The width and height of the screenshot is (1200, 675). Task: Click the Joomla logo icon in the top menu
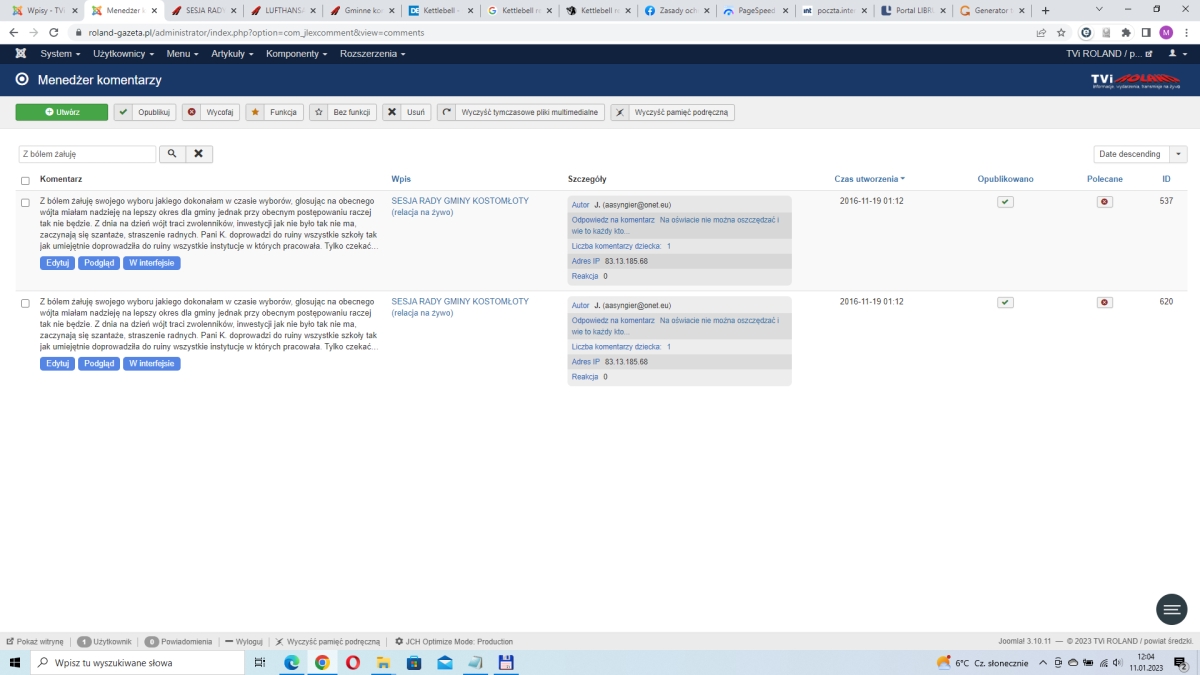point(20,53)
